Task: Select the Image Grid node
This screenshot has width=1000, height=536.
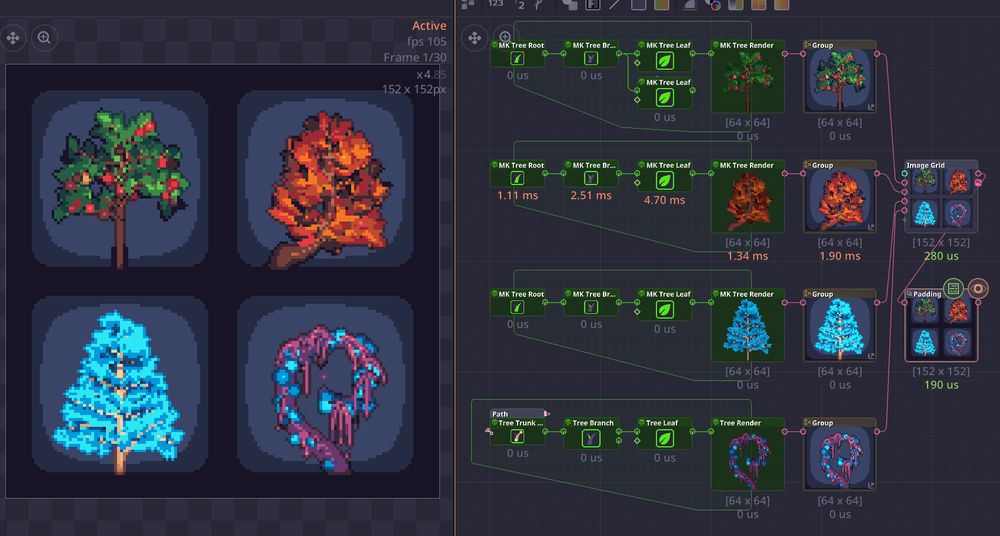Action: click(x=941, y=197)
